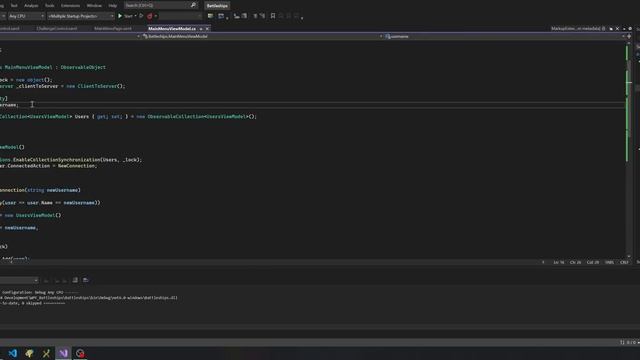Close the MarkupExtension preview tab
The width and height of the screenshot is (640, 360).
617,29
